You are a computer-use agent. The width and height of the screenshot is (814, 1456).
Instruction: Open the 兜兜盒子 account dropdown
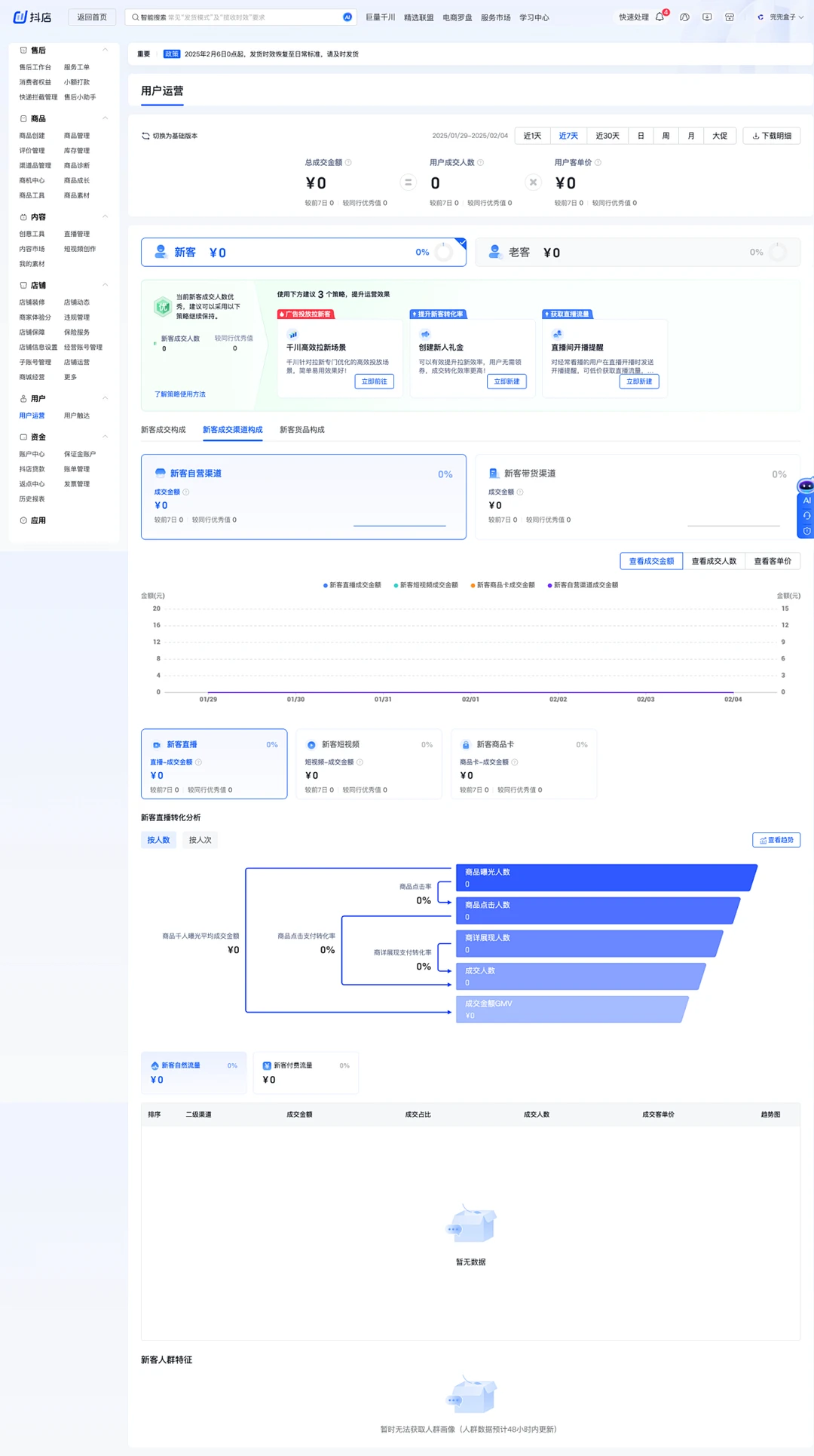[781, 17]
